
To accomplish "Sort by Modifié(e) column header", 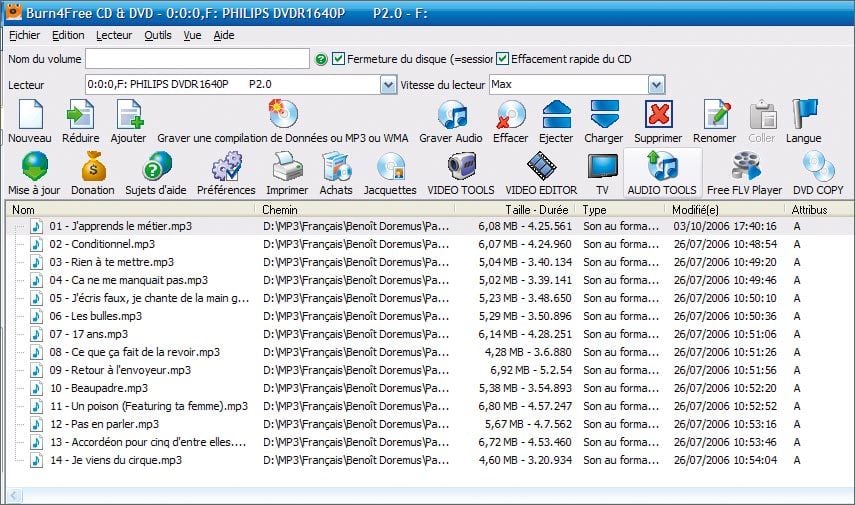I will (x=725, y=209).
